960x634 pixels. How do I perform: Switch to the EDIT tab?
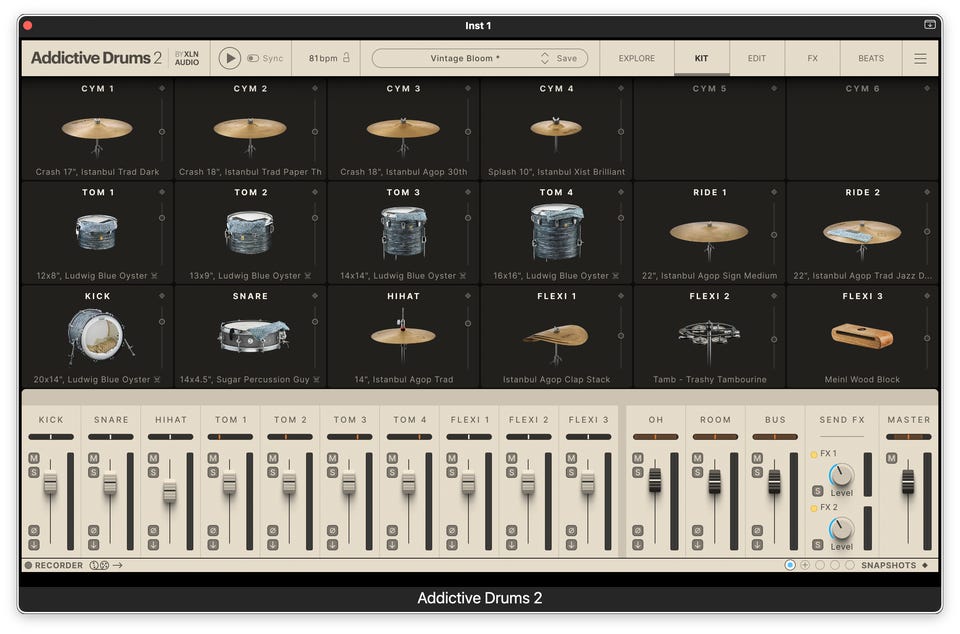tap(756, 58)
